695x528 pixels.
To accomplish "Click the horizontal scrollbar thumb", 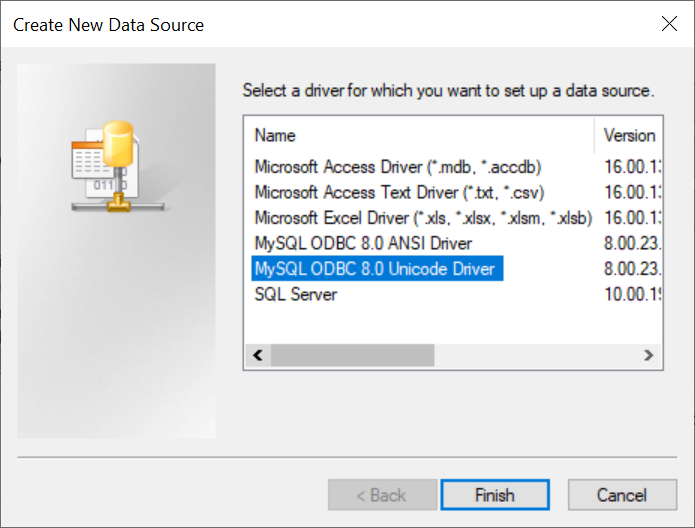I will pyautogui.click(x=352, y=355).
